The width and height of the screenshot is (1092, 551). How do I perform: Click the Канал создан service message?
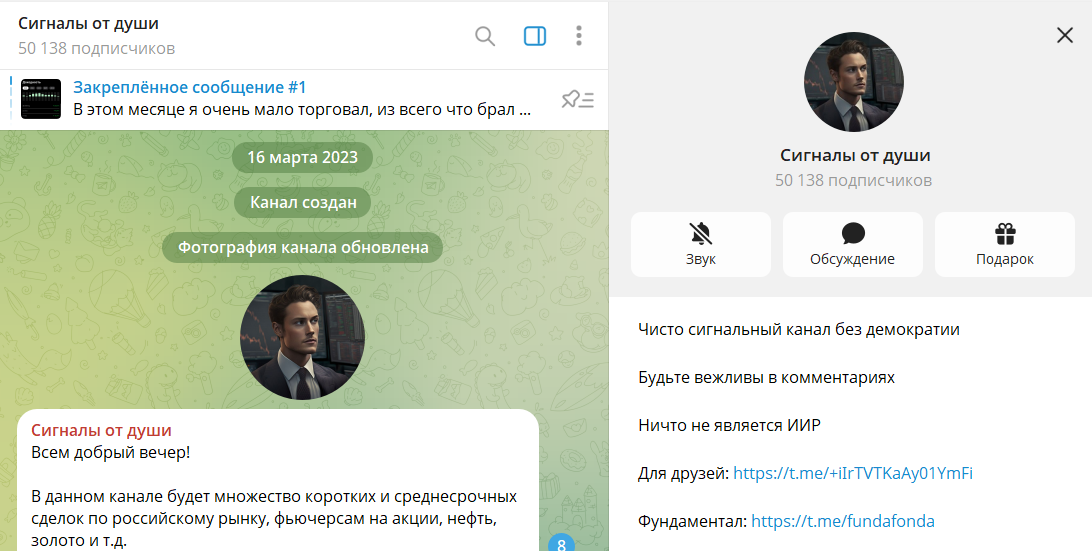point(302,203)
